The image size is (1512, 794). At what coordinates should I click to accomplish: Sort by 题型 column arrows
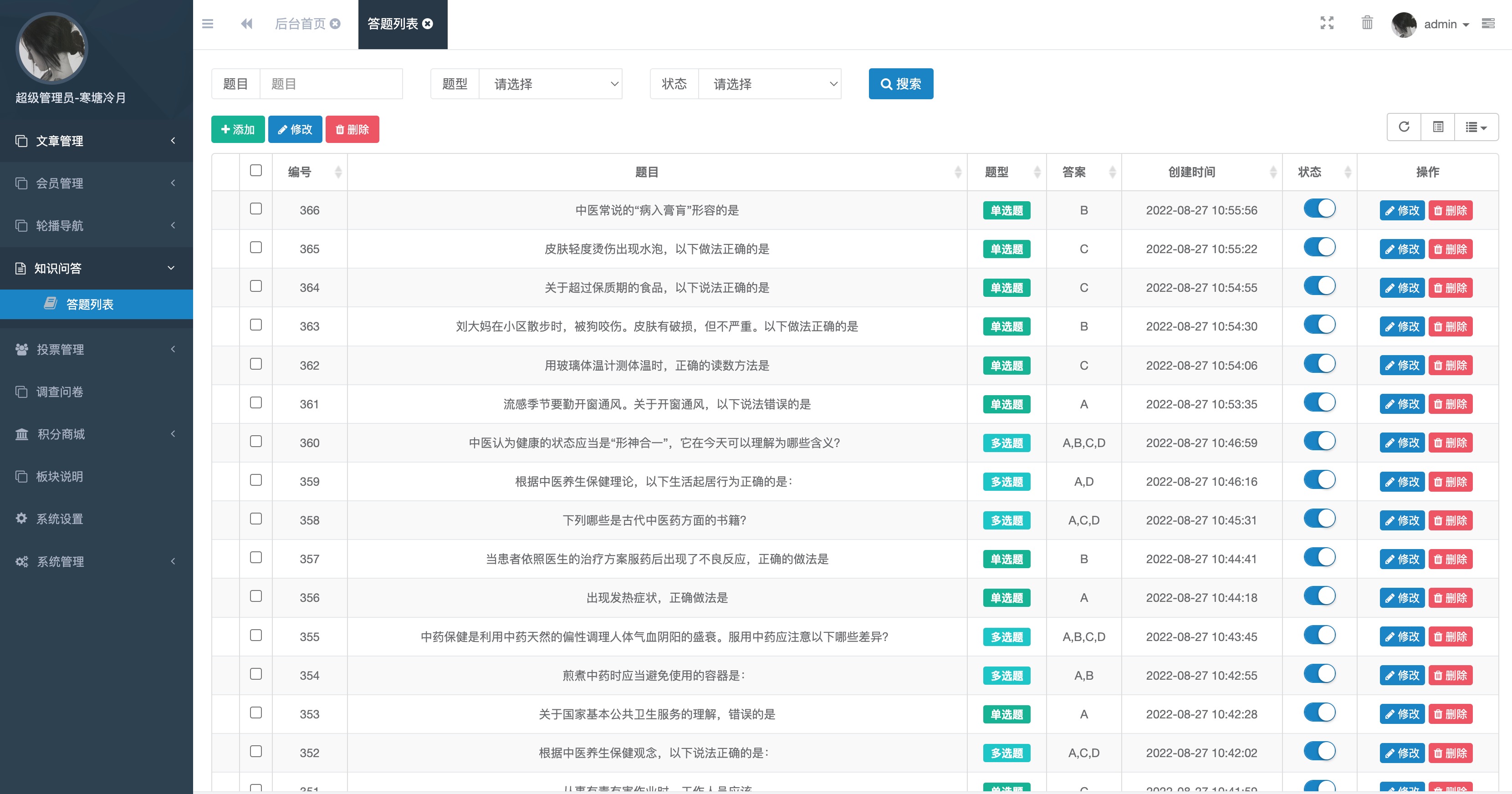[1037, 173]
